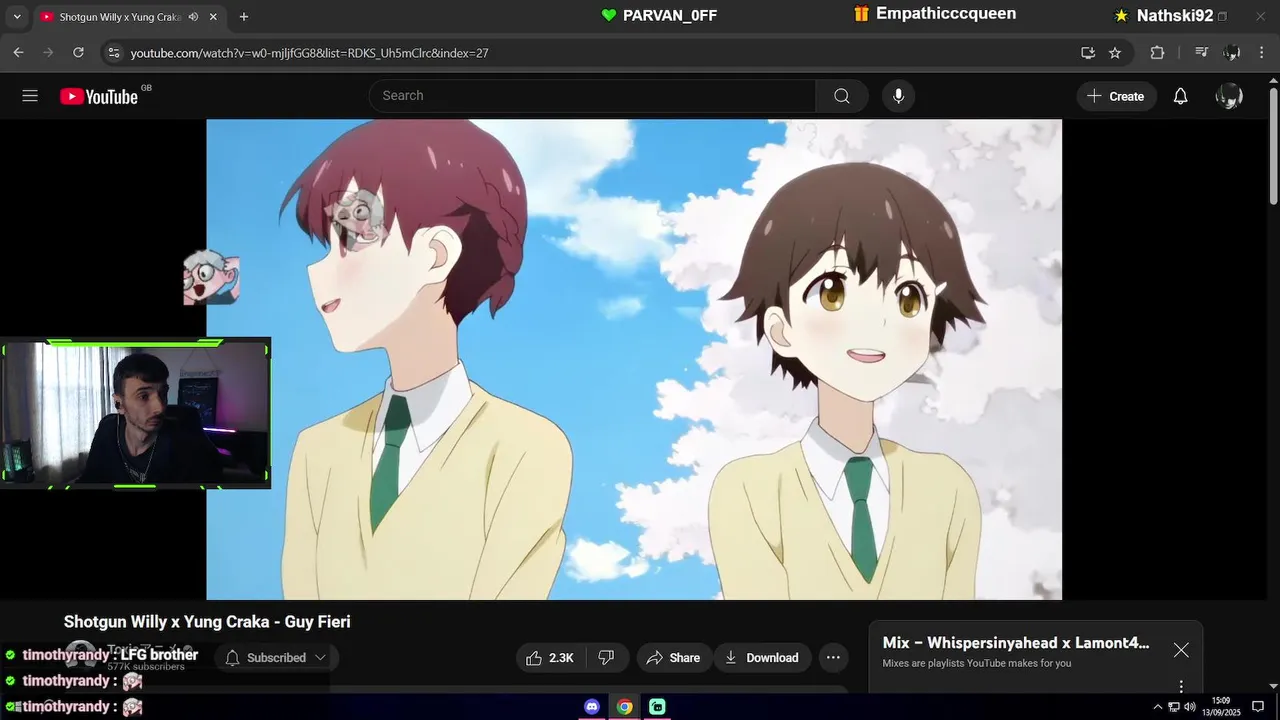
Task: Open Chrome from the taskbar
Action: pyautogui.click(x=625, y=707)
